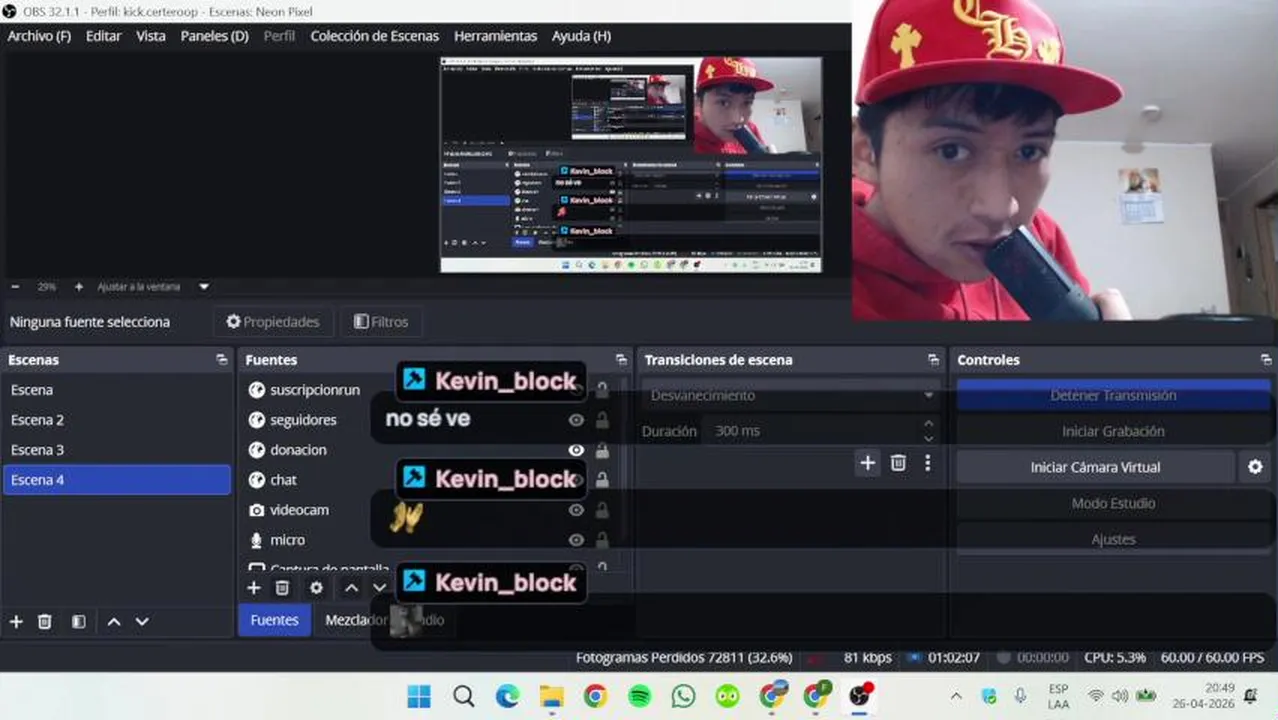Remove transition with the trash icon
The width and height of the screenshot is (1278, 720).
[898, 462]
